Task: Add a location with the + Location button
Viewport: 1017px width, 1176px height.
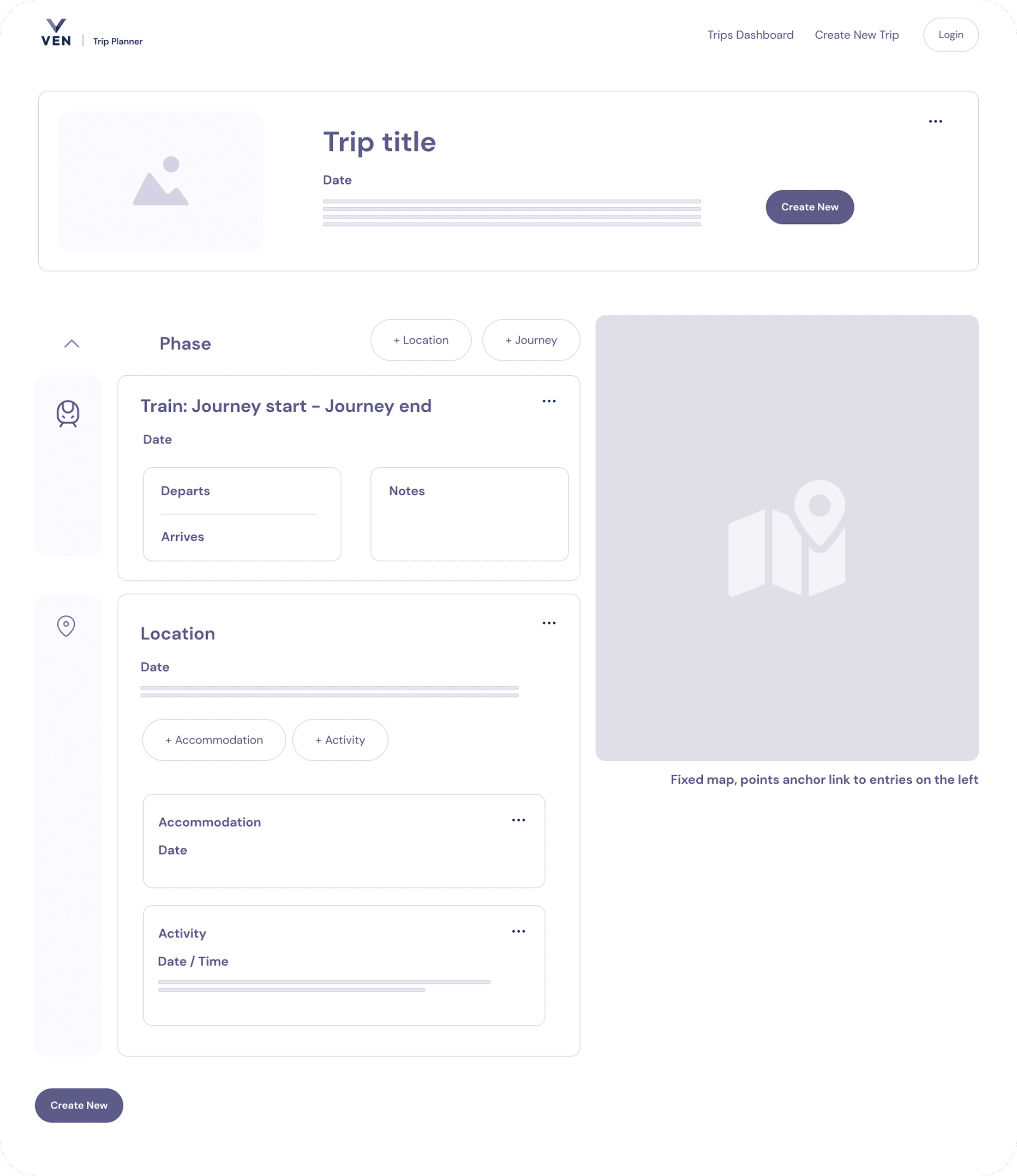Action: click(420, 340)
